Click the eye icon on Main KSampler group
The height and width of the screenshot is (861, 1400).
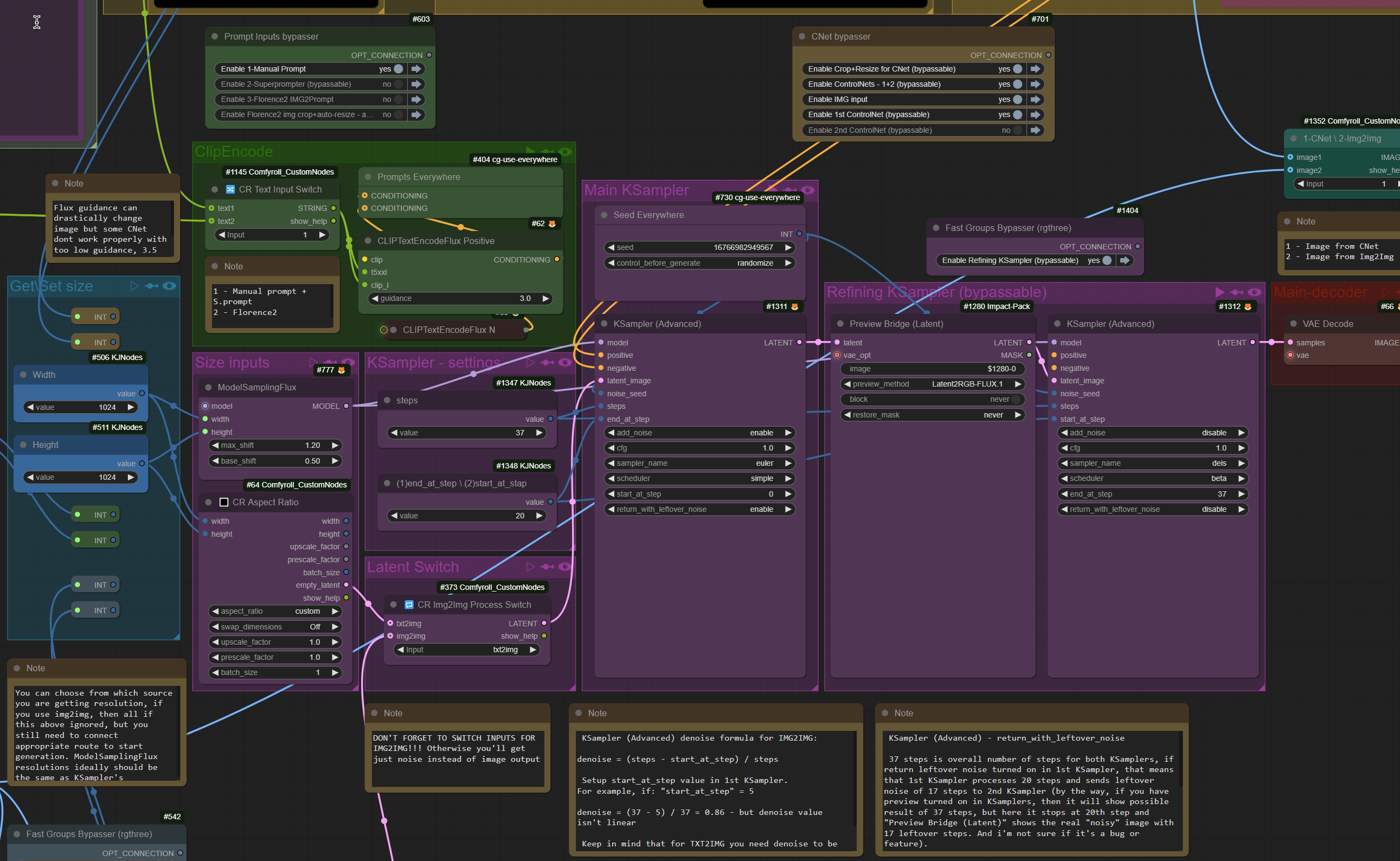pyautogui.click(x=807, y=190)
